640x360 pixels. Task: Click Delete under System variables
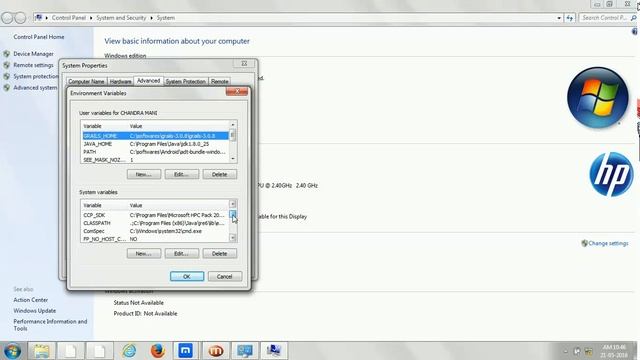tap(220, 253)
